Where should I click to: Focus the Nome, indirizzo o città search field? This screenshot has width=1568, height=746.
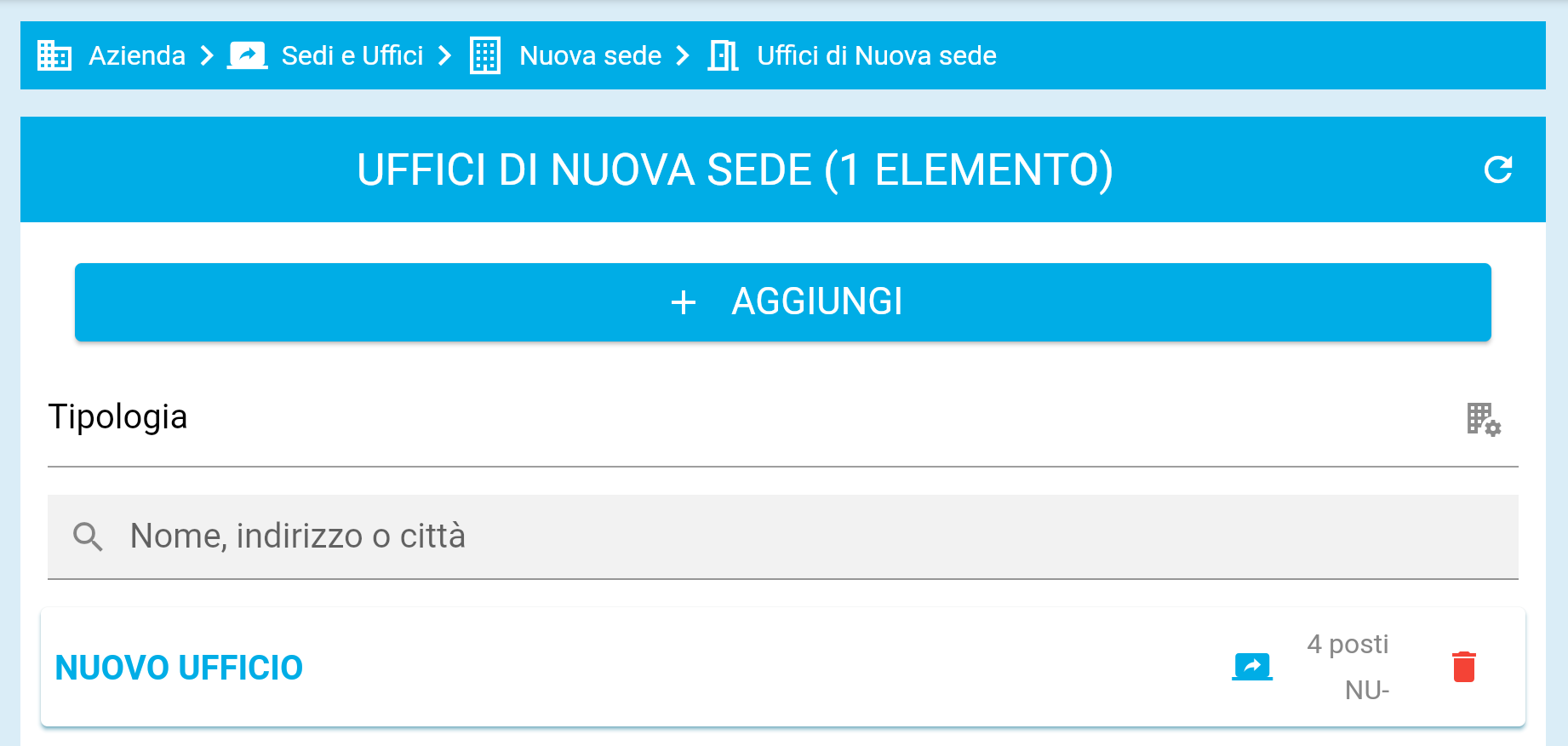(766, 537)
